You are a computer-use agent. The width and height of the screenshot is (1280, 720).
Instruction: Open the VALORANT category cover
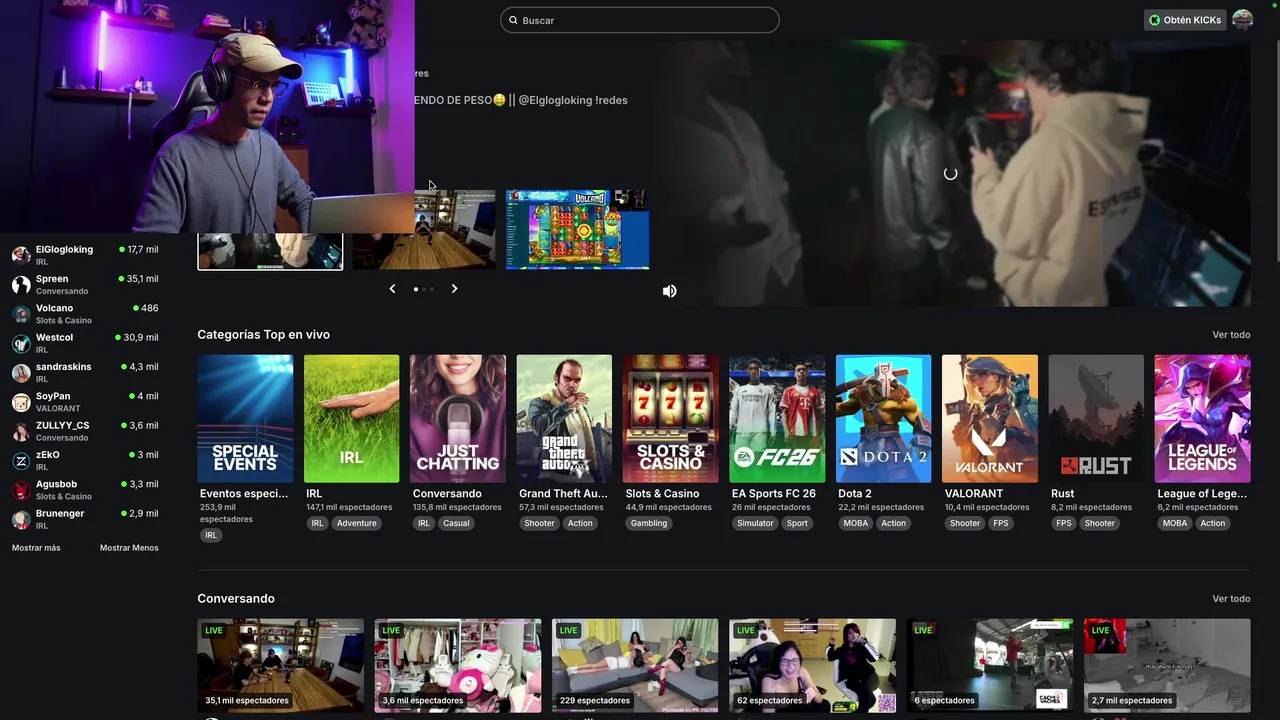[x=990, y=419]
